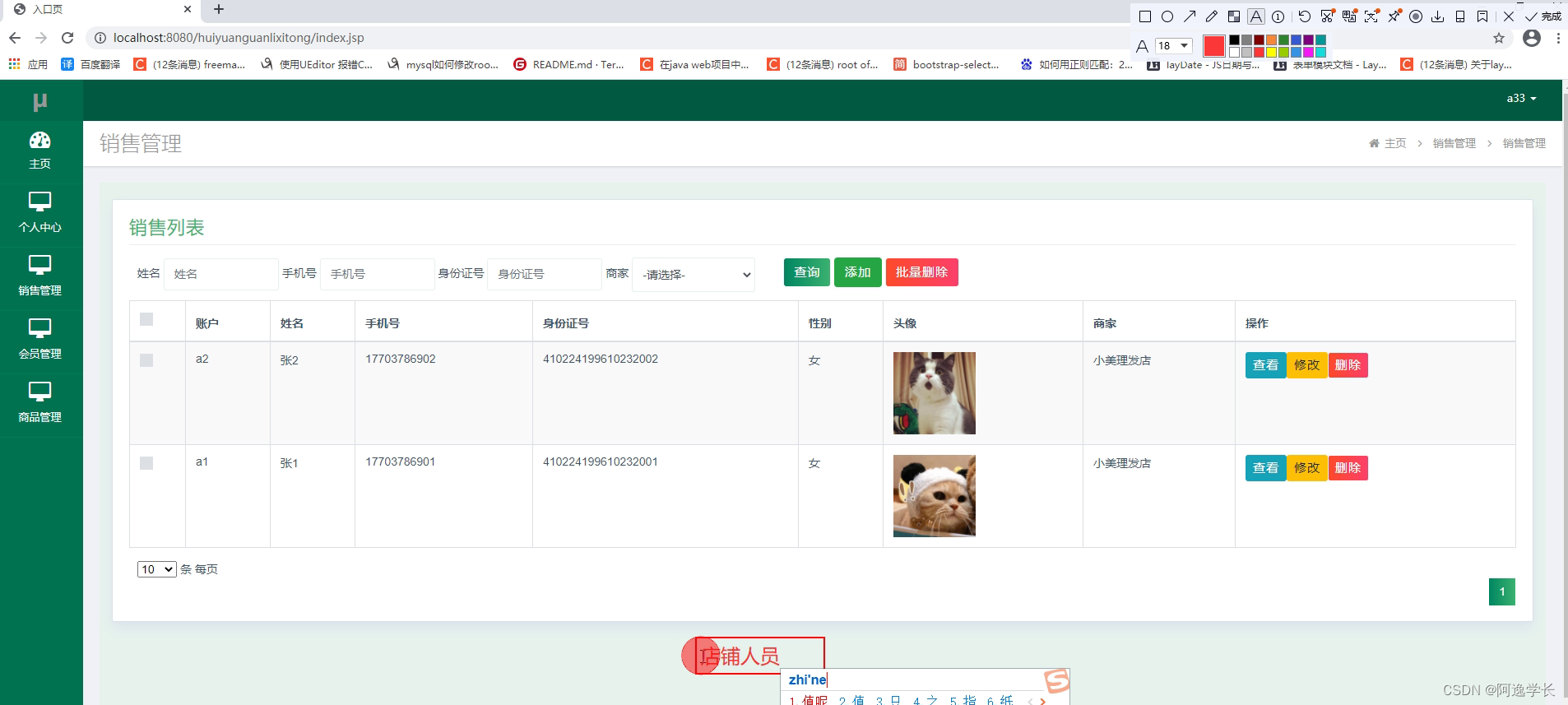Open 商品管理 in the sidebar
The height and width of the screenshot is (705, 1568).
(40, 404)
